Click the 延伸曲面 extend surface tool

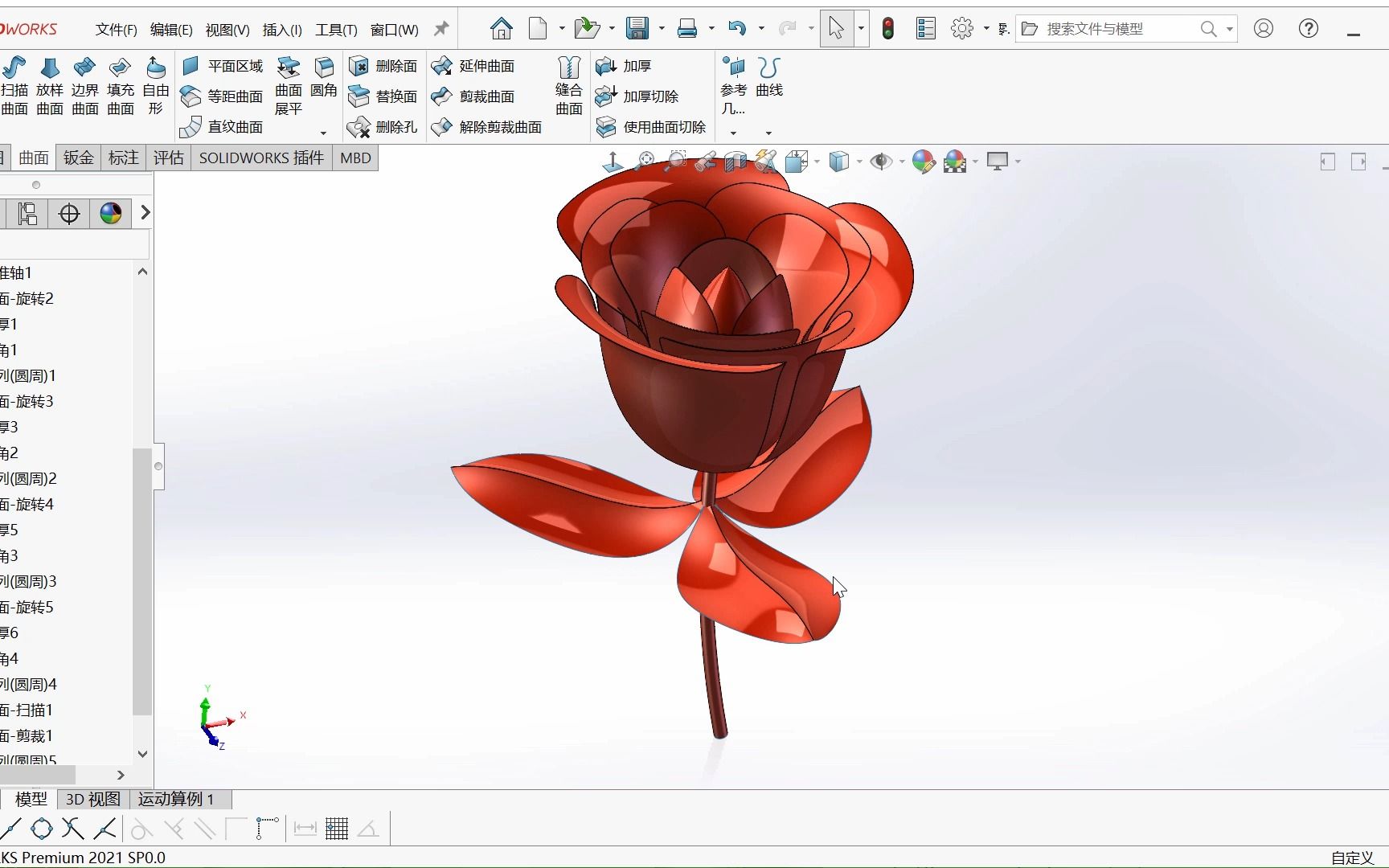tap(473, 66)
